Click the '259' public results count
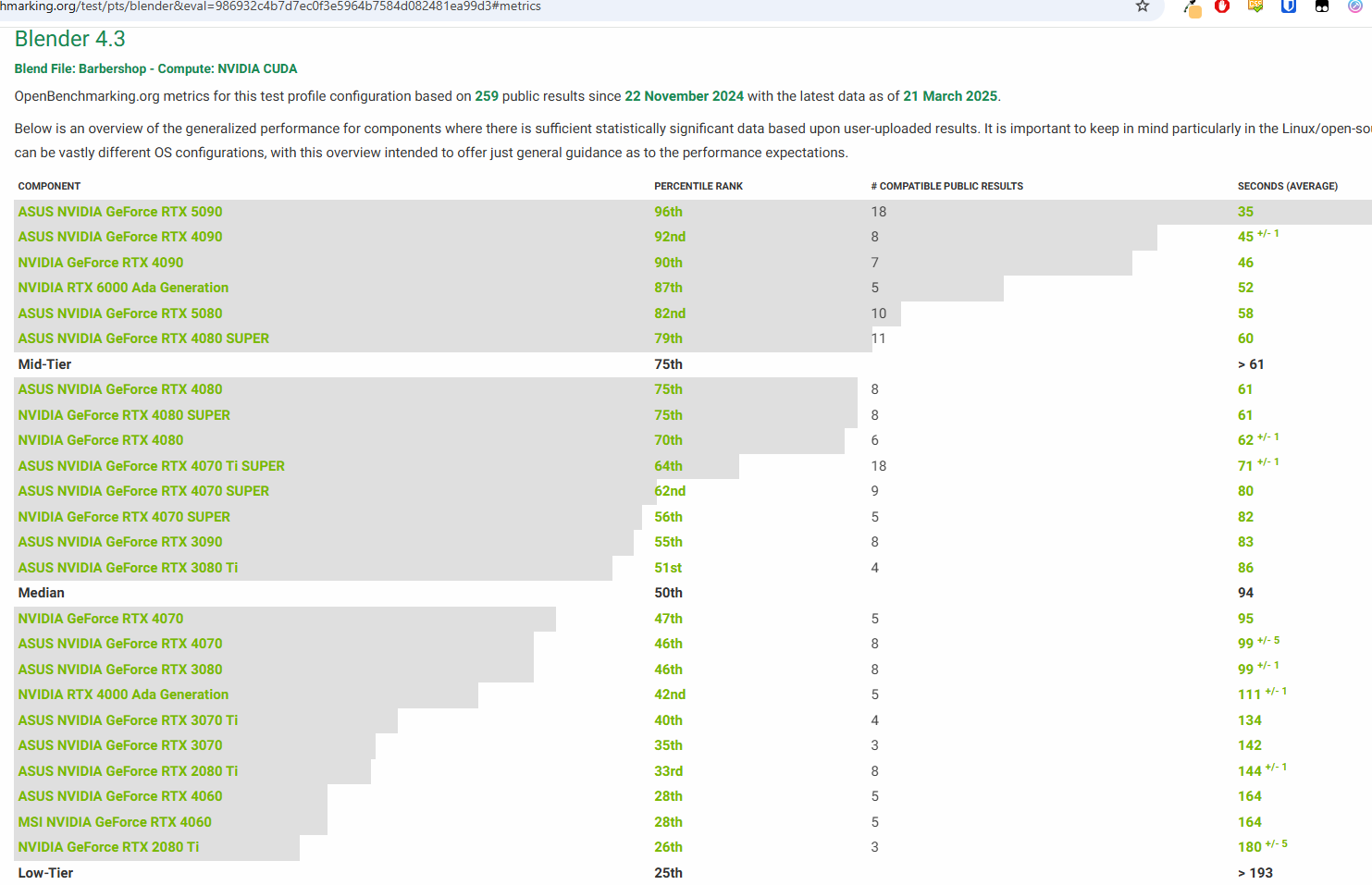Screen dimensions: 1372x885 [x=487, y=96]
